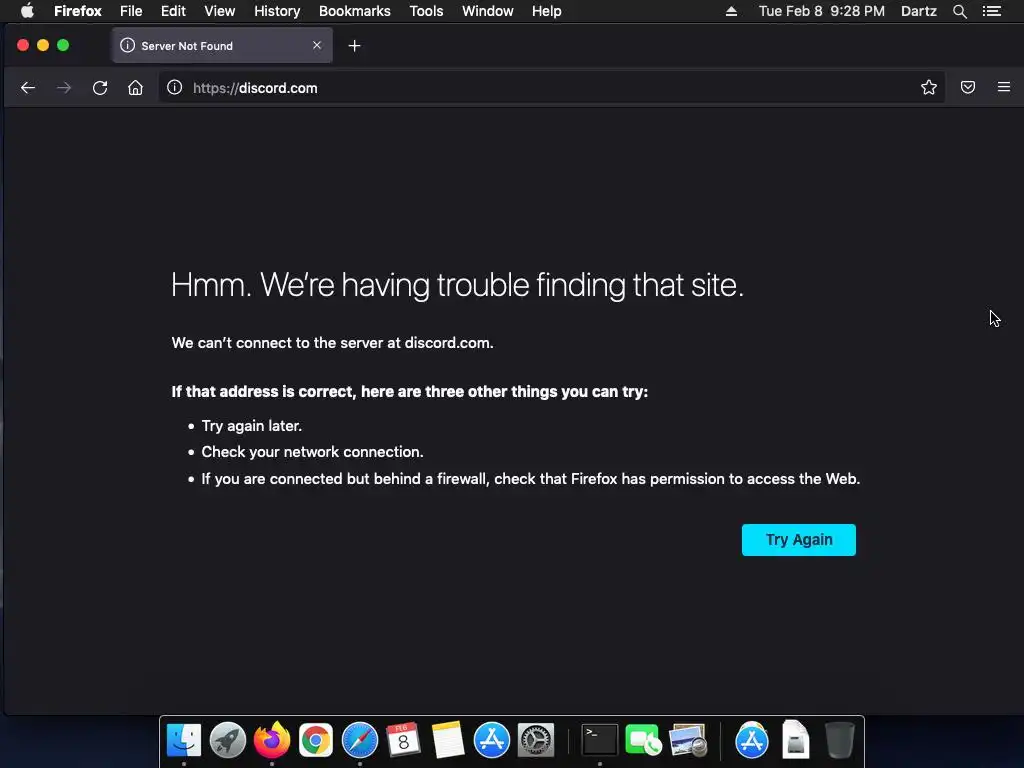Open the History menu
Viewport: 1024px width, 768px height.
pos(277,11)
